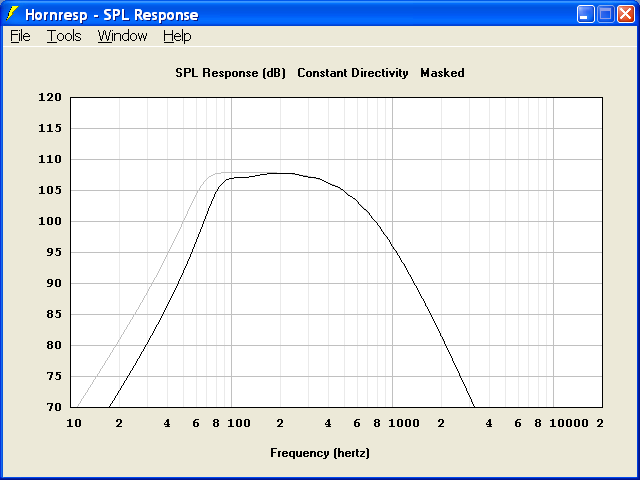
Task: Open the File menu
Action: click(20, 36)
